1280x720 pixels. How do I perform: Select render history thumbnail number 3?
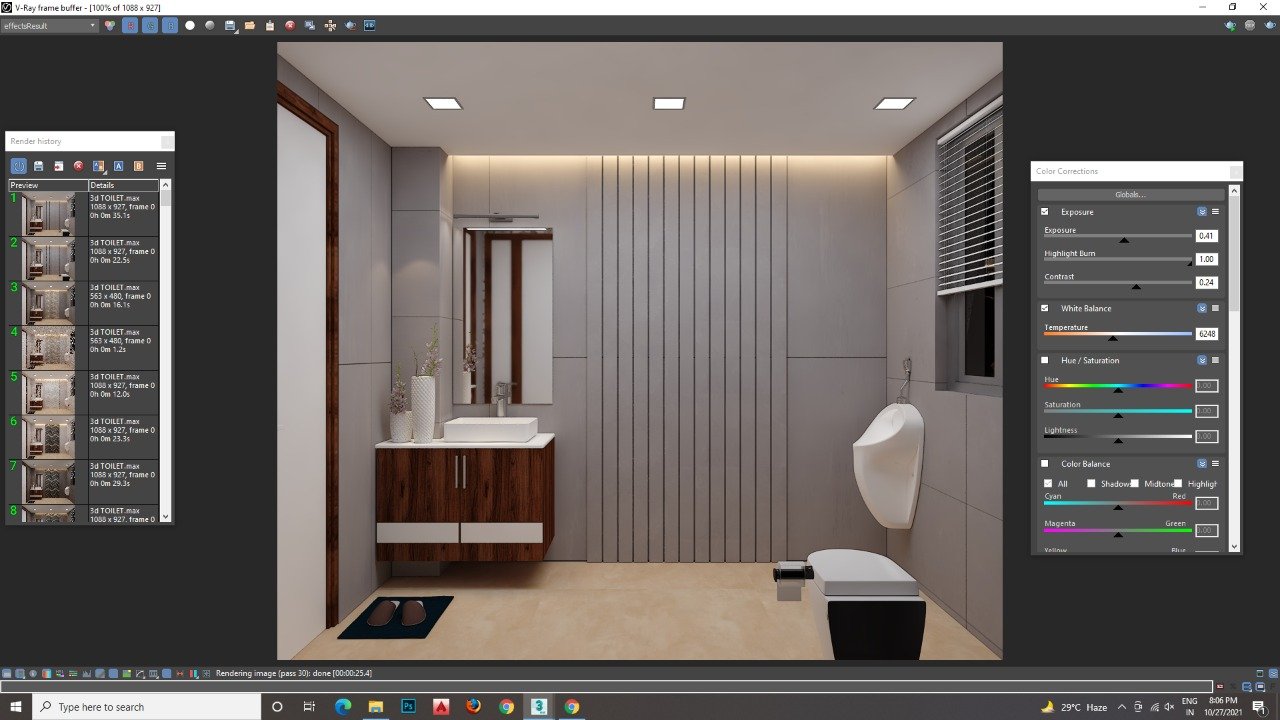tap(48, 302)
